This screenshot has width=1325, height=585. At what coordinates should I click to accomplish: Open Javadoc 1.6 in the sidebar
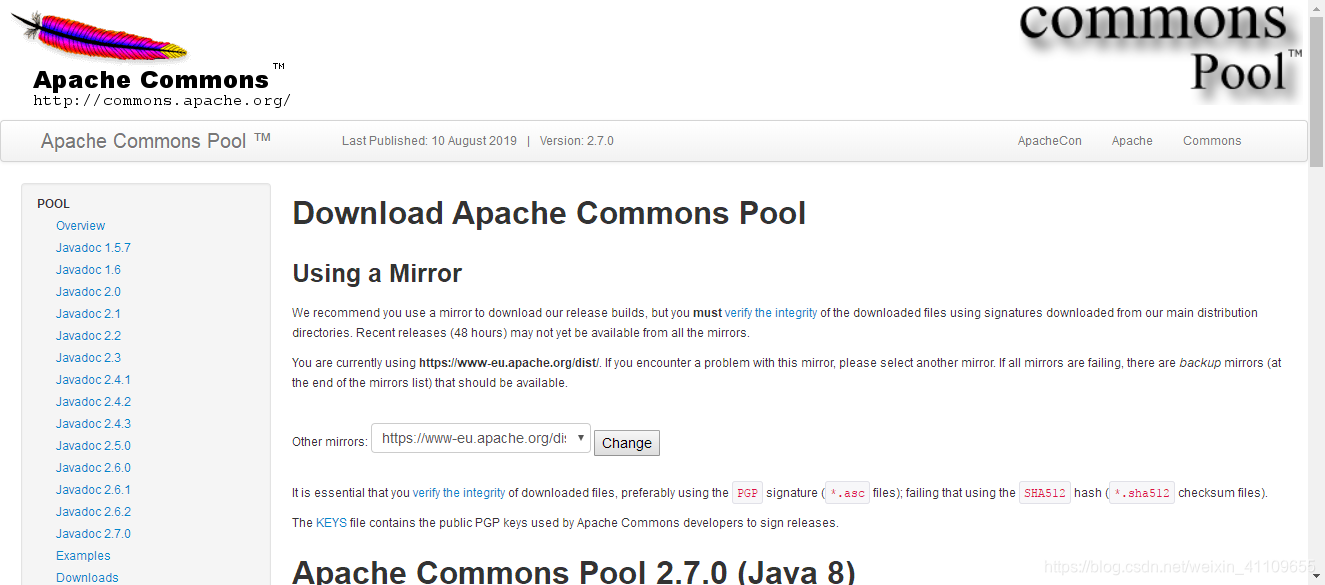click(88, 270)
